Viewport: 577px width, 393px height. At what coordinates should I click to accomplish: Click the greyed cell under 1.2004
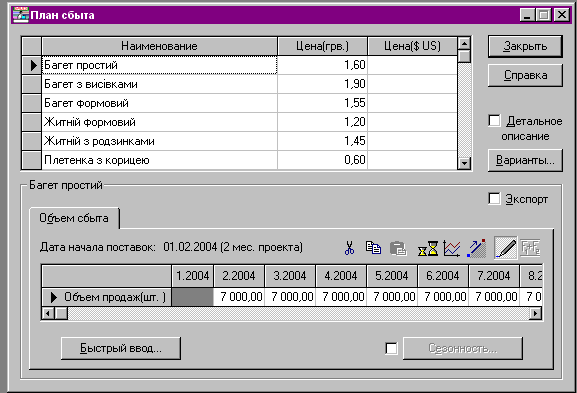pos(192,297)
